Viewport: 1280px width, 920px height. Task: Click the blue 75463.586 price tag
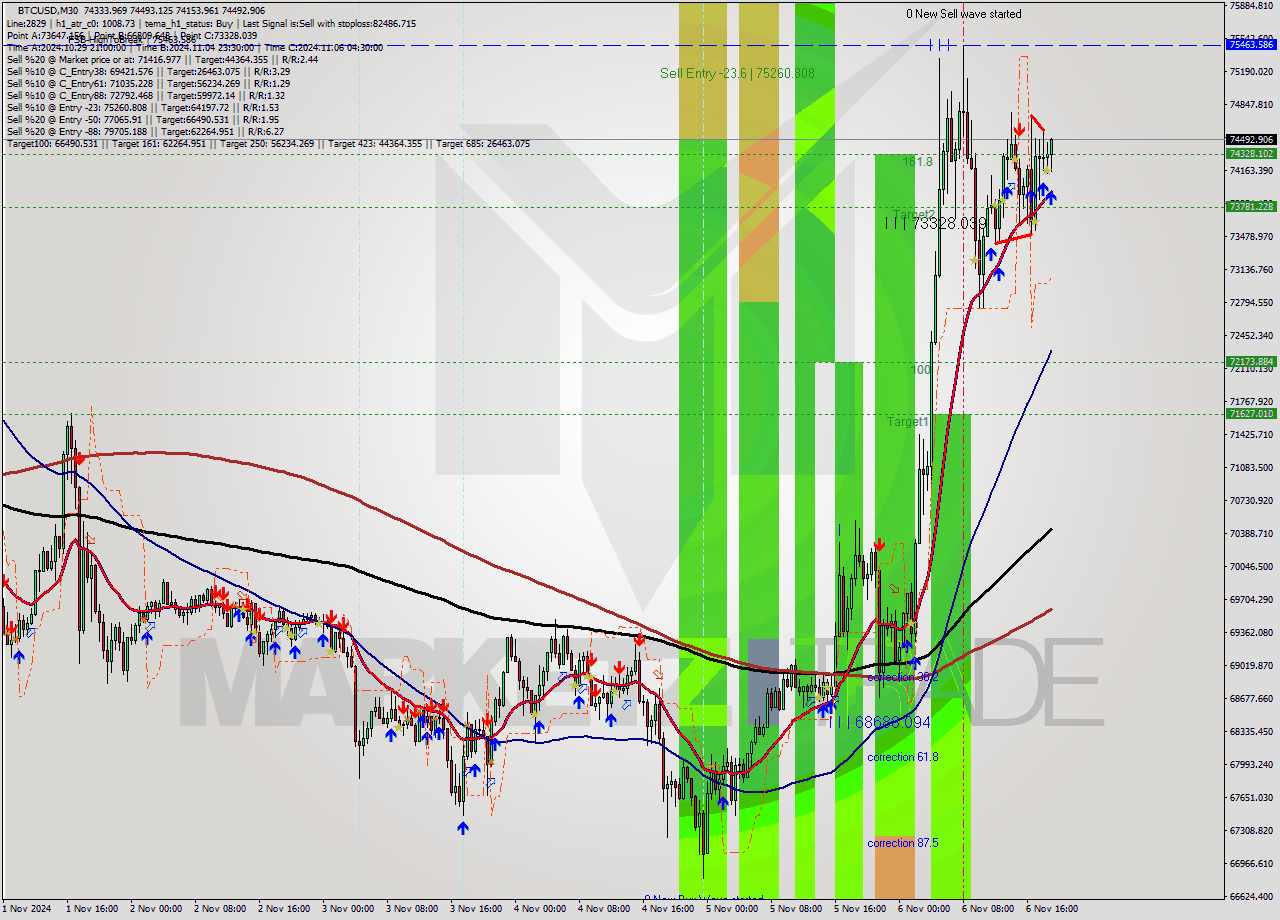tap(1251, 44)
